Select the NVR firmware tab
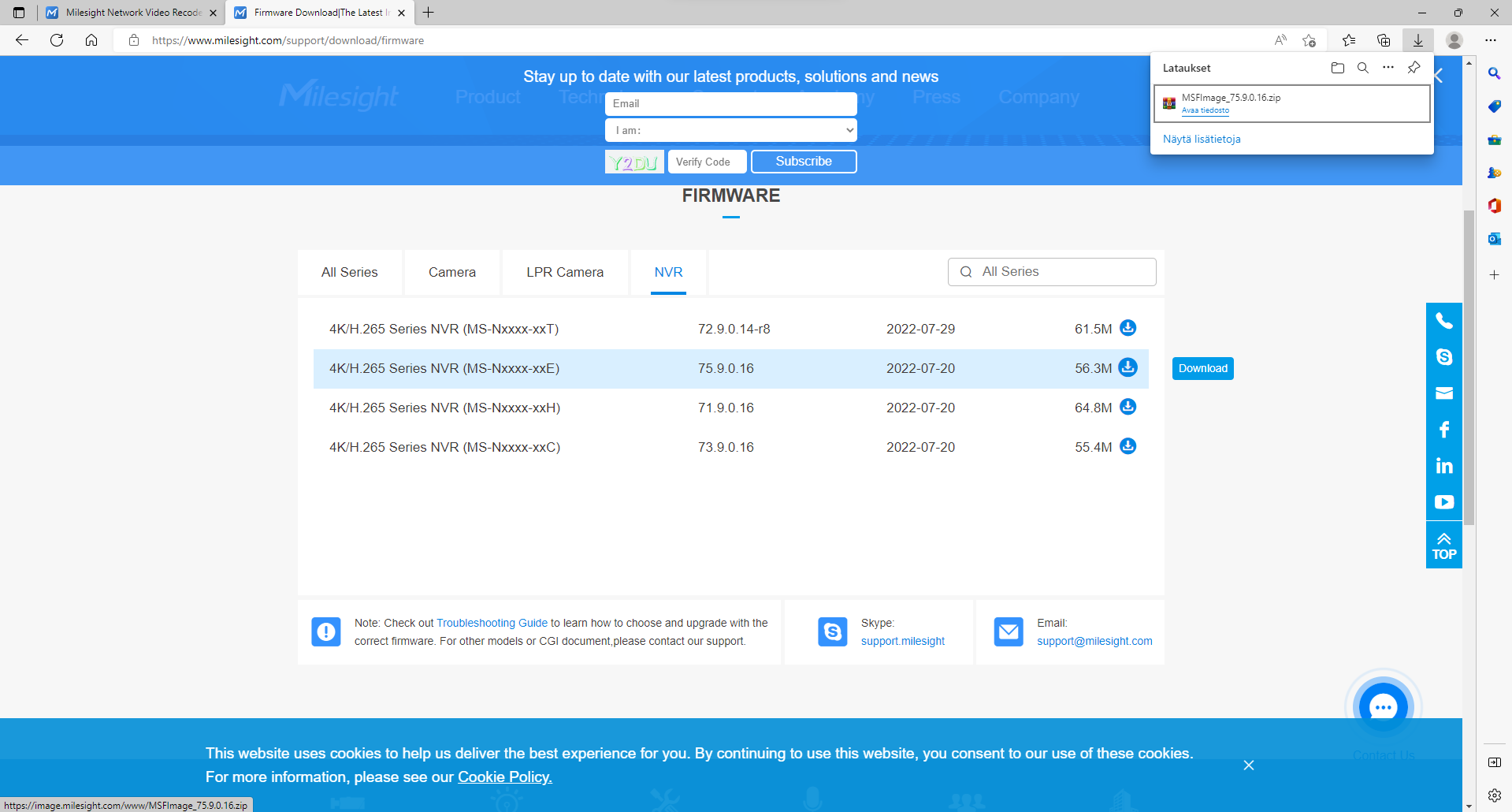The width and height of the screenshot is (1512, 812). coord(669,272)
